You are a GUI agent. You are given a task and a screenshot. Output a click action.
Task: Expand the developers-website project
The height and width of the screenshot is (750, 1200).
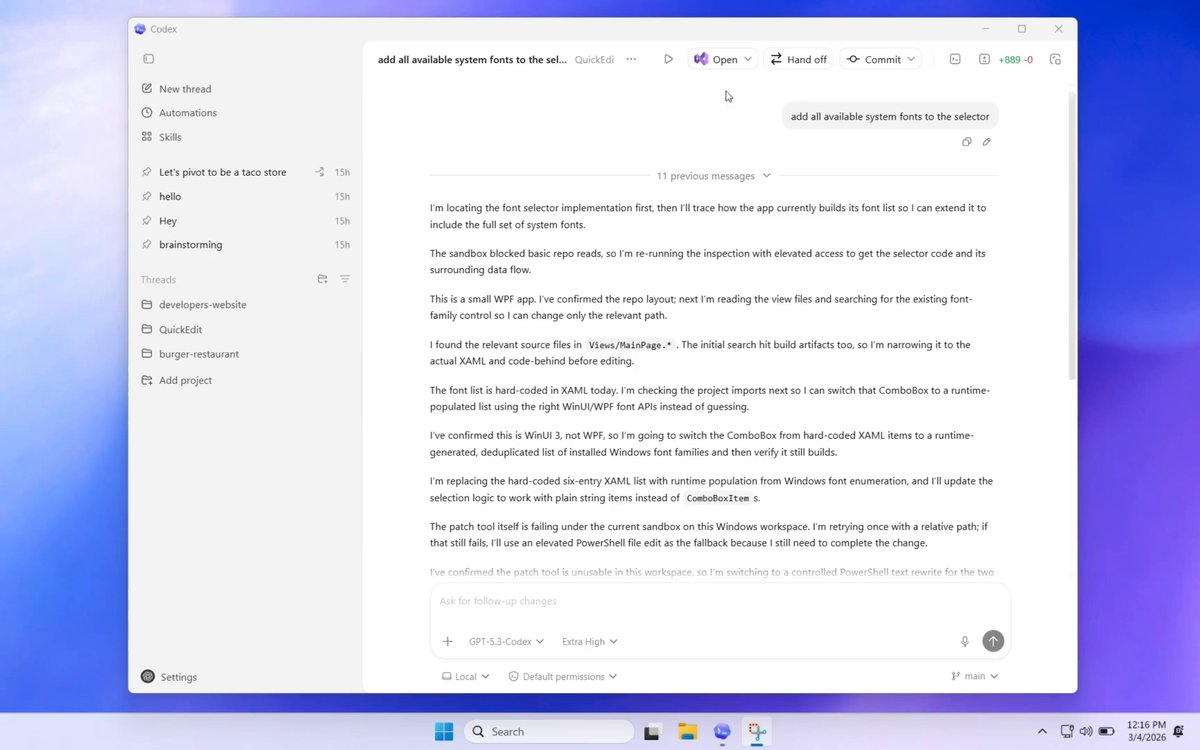pos(202,304)
